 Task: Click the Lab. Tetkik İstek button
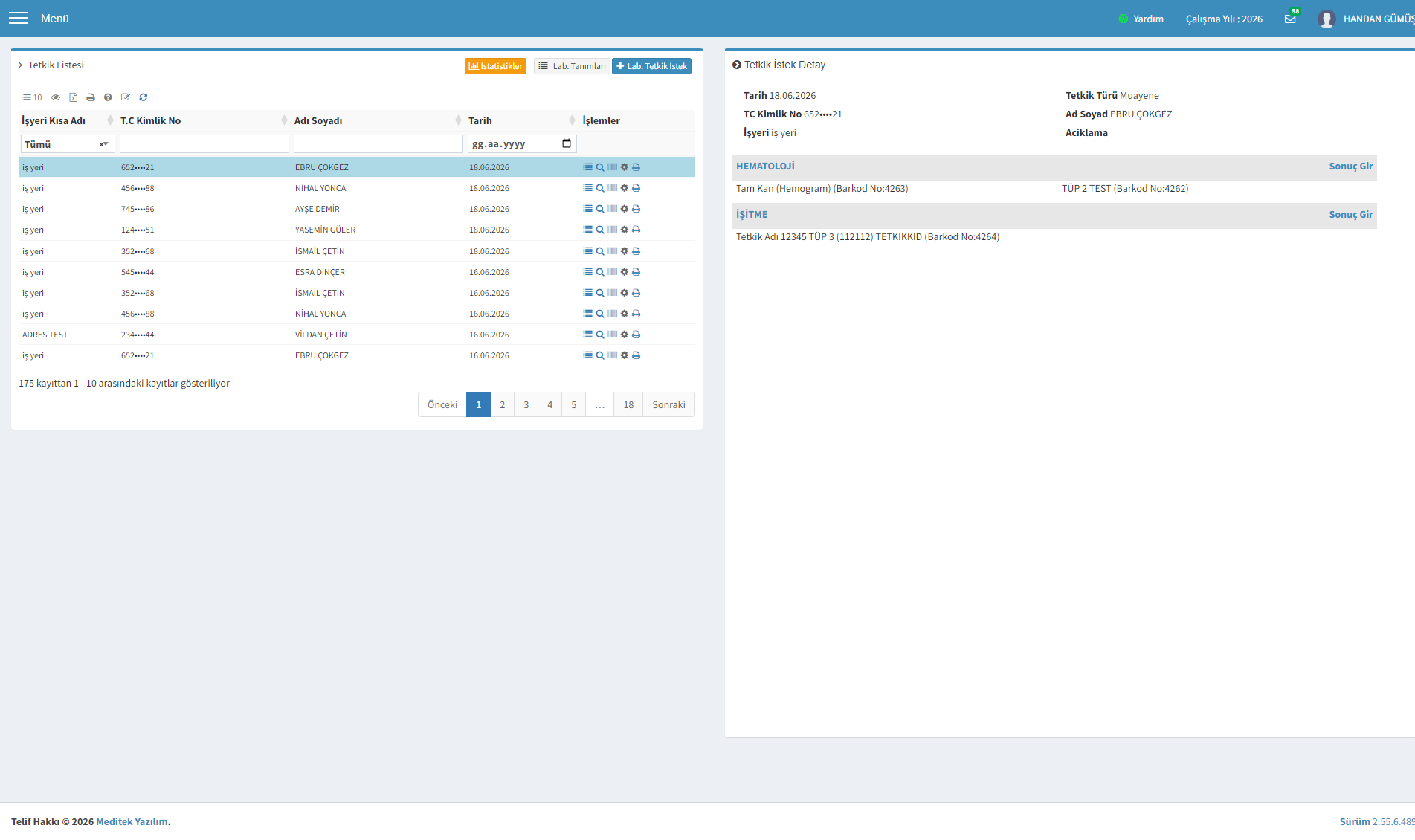pos(651,66)
